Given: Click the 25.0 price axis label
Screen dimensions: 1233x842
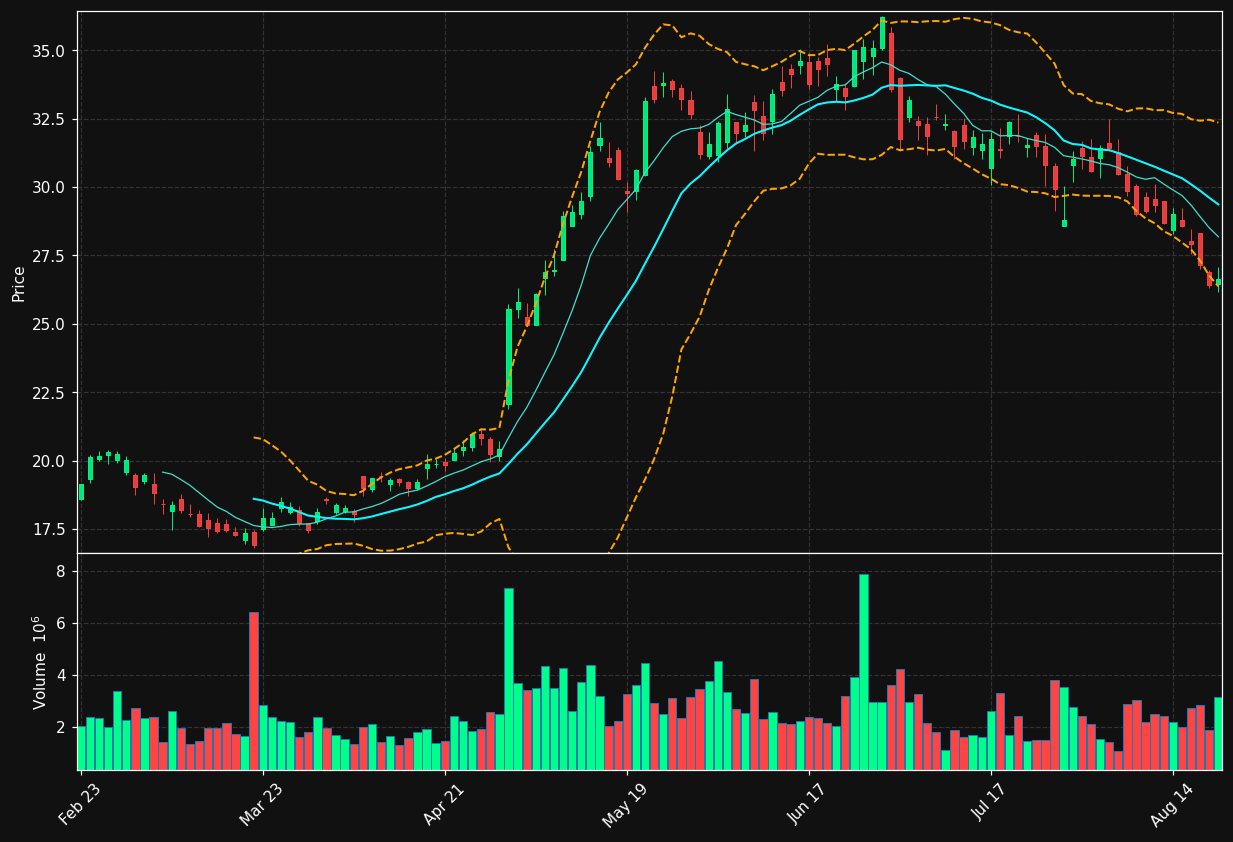Looking at the screenshot, I should point(50,325).
